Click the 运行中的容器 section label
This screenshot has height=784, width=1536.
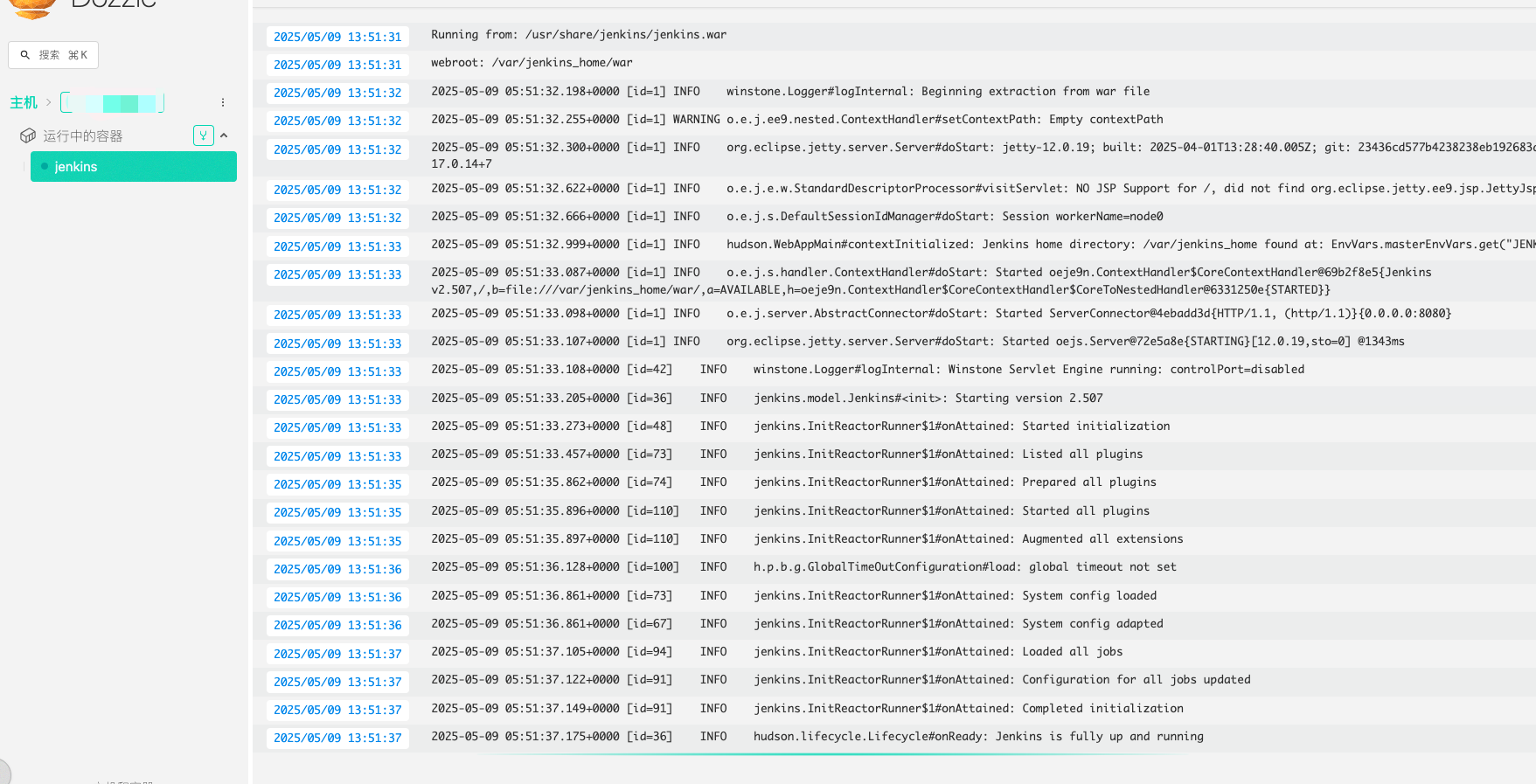[83, 136]
